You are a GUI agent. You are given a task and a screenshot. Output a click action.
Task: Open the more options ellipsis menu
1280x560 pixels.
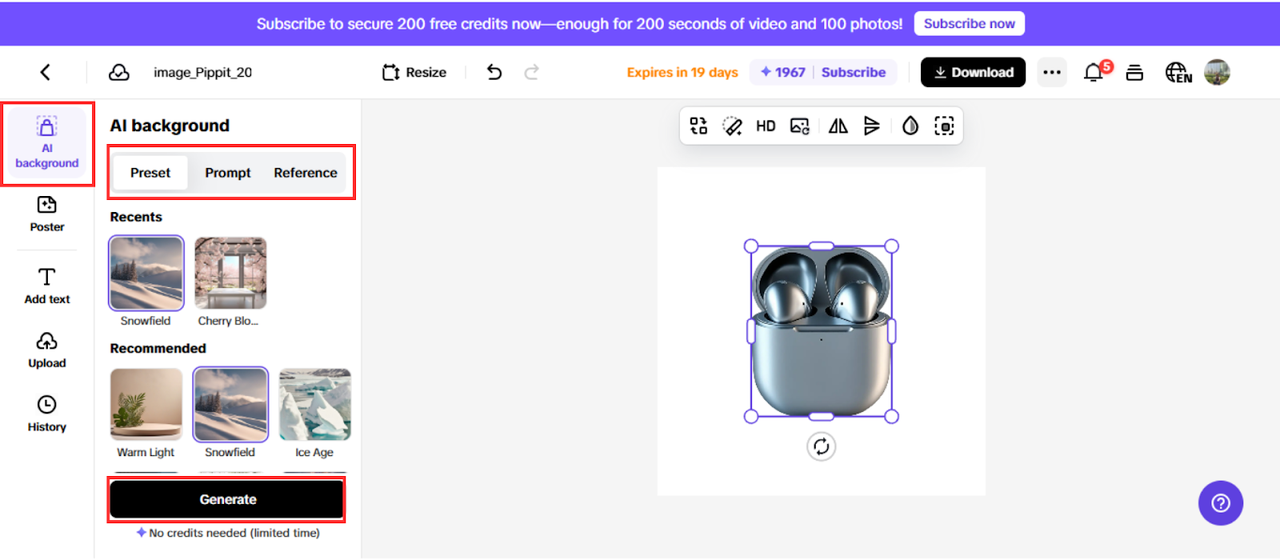(1052, 72)
